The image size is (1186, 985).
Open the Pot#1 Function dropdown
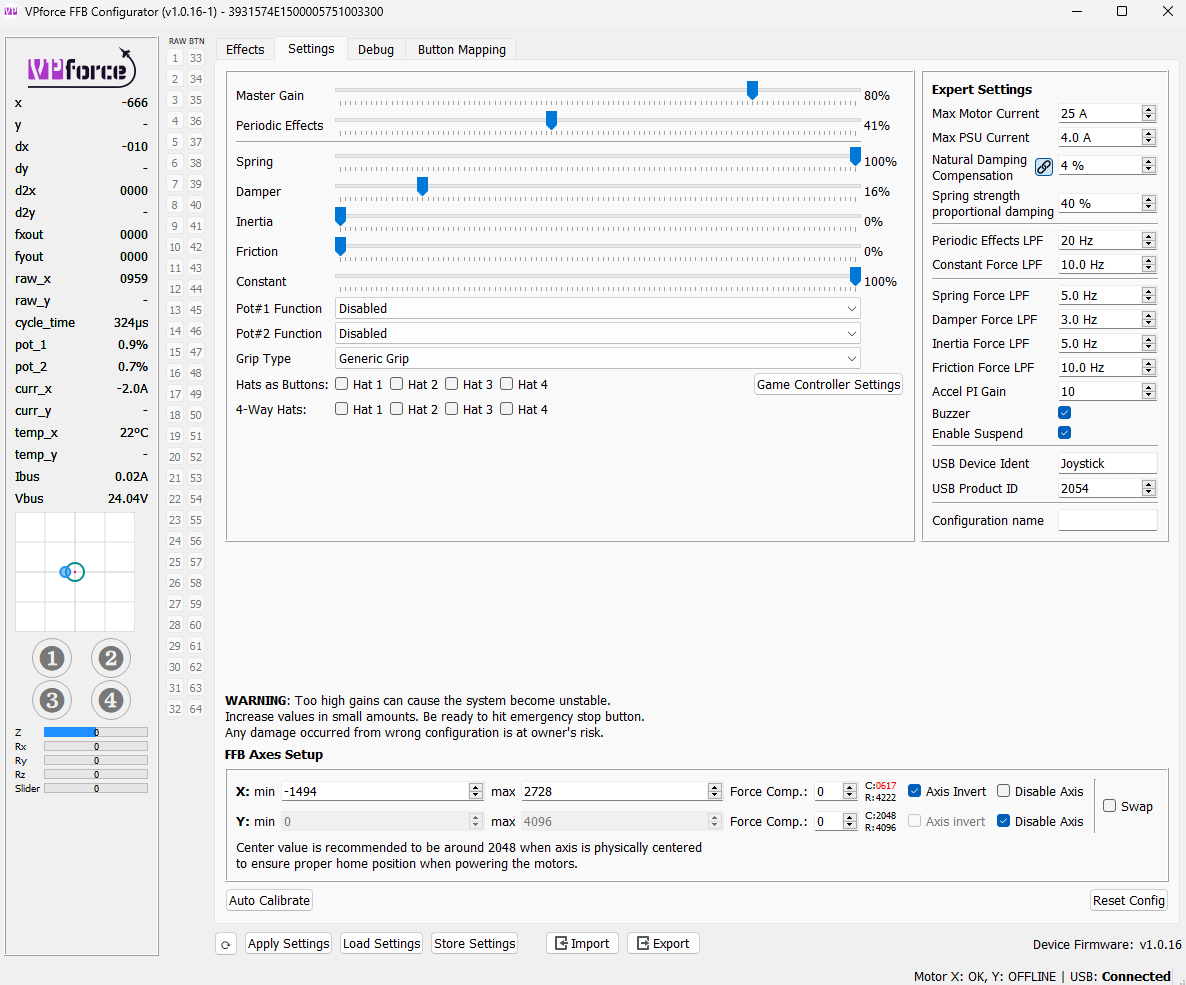click(x=597, y=309)
